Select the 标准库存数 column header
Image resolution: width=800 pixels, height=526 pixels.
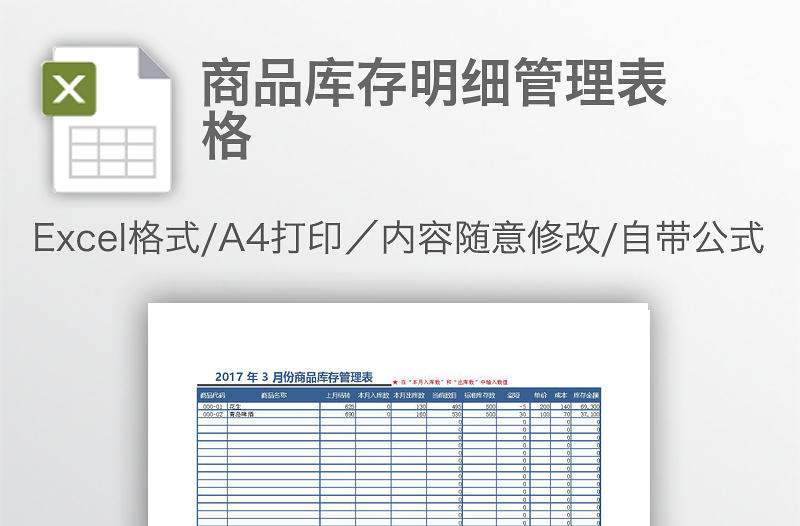point(480,395)
